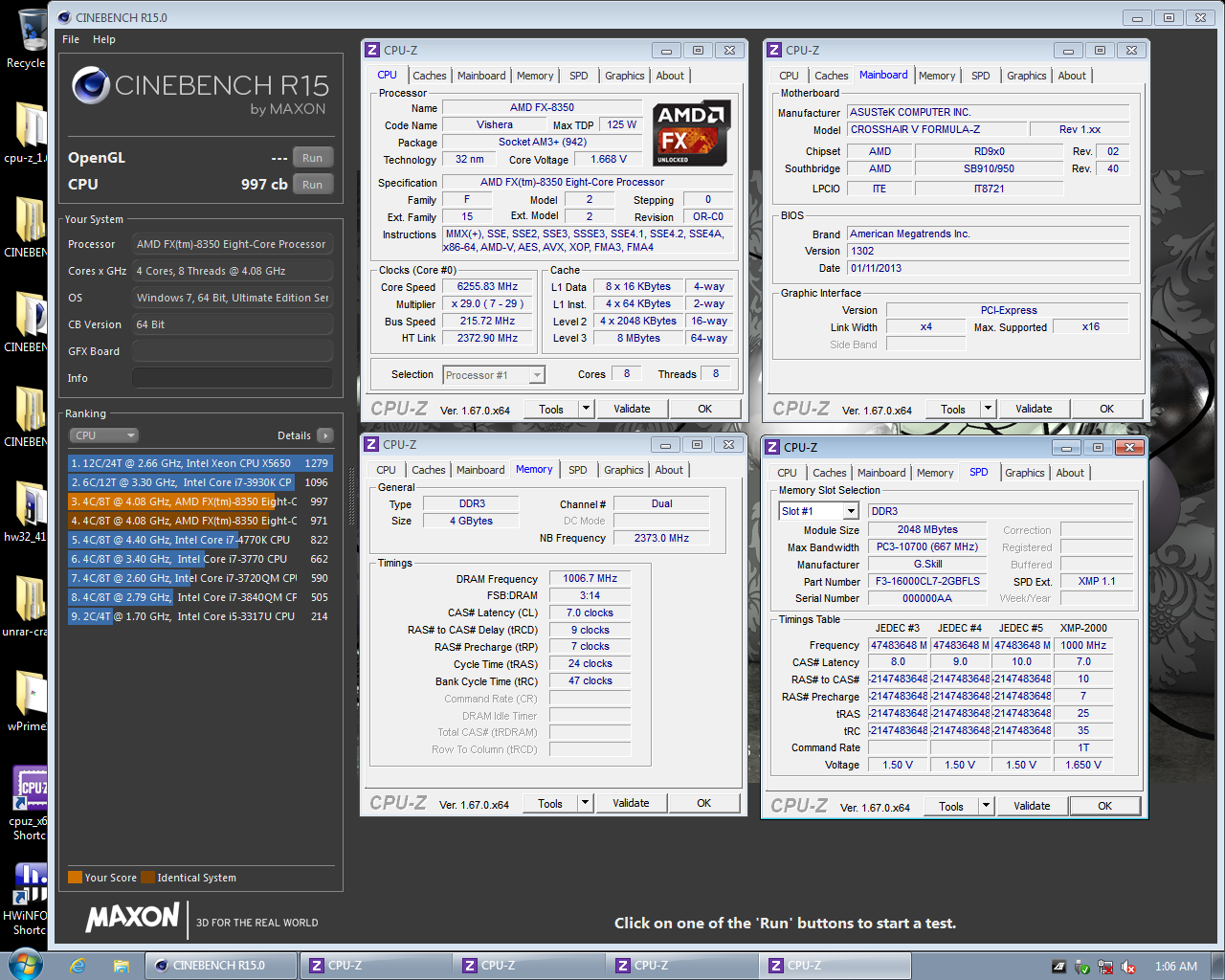Screen dimensions: 1225x980
Task: Click the NB Frequency 2373.0 MHz value
Action: [661, 538]
